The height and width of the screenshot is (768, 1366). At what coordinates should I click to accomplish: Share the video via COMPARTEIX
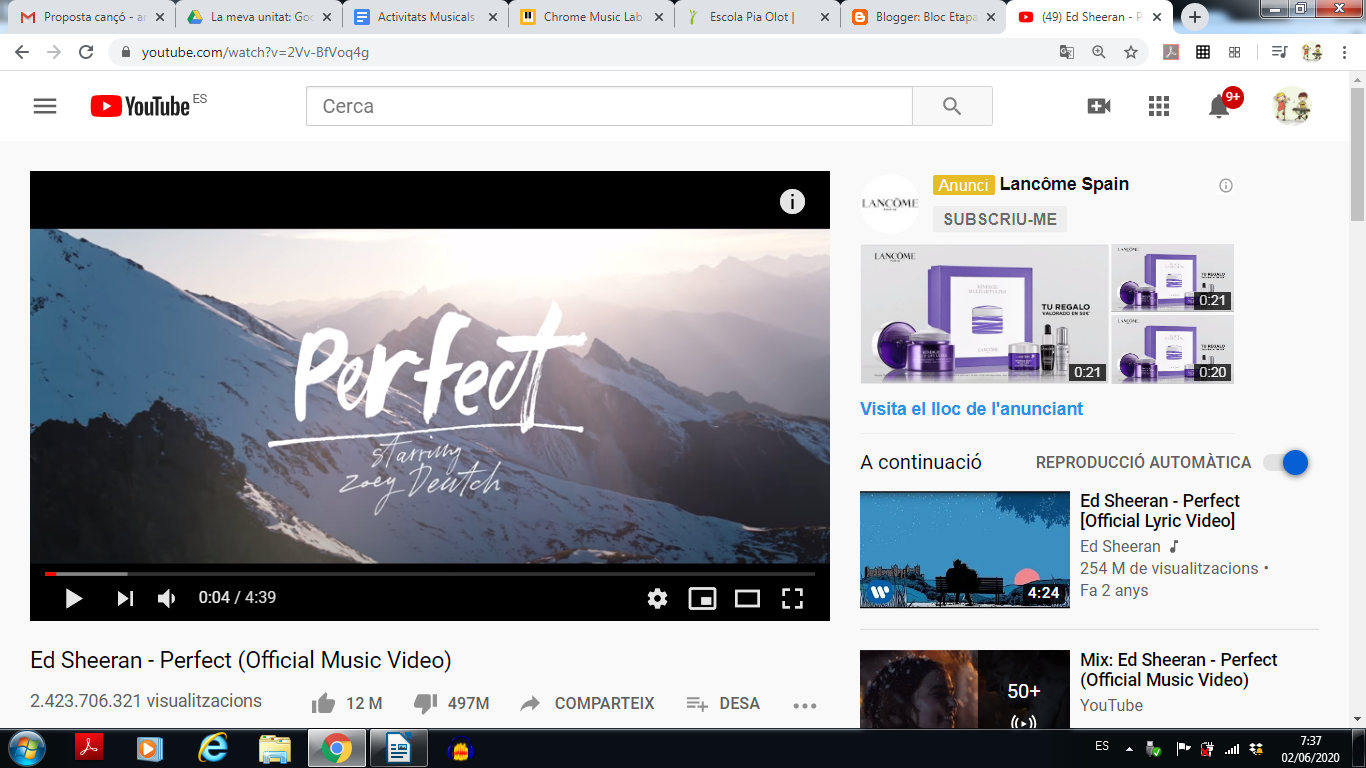(586, 703)
